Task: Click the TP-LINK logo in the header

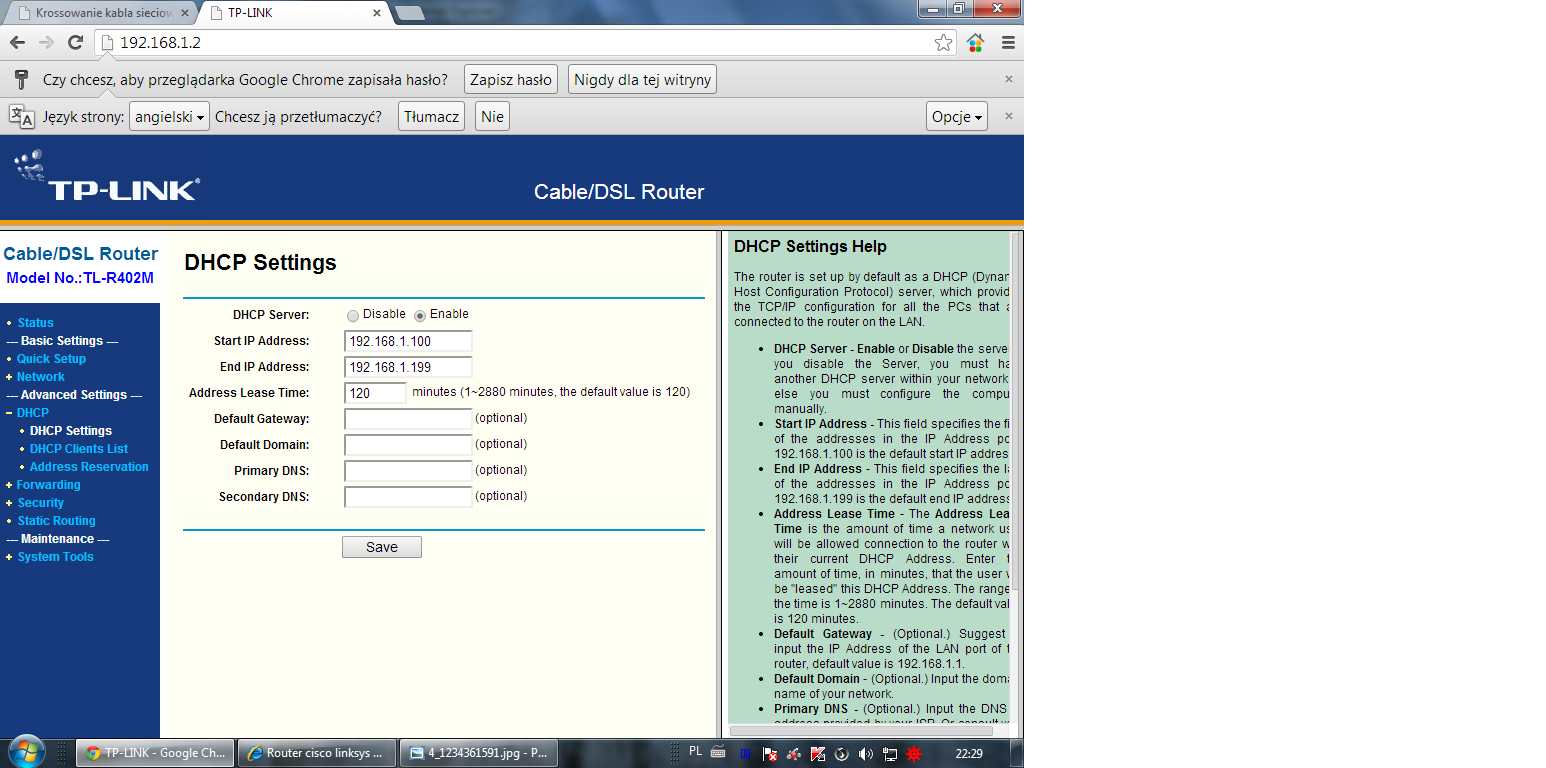Action: tap(107, 177)
